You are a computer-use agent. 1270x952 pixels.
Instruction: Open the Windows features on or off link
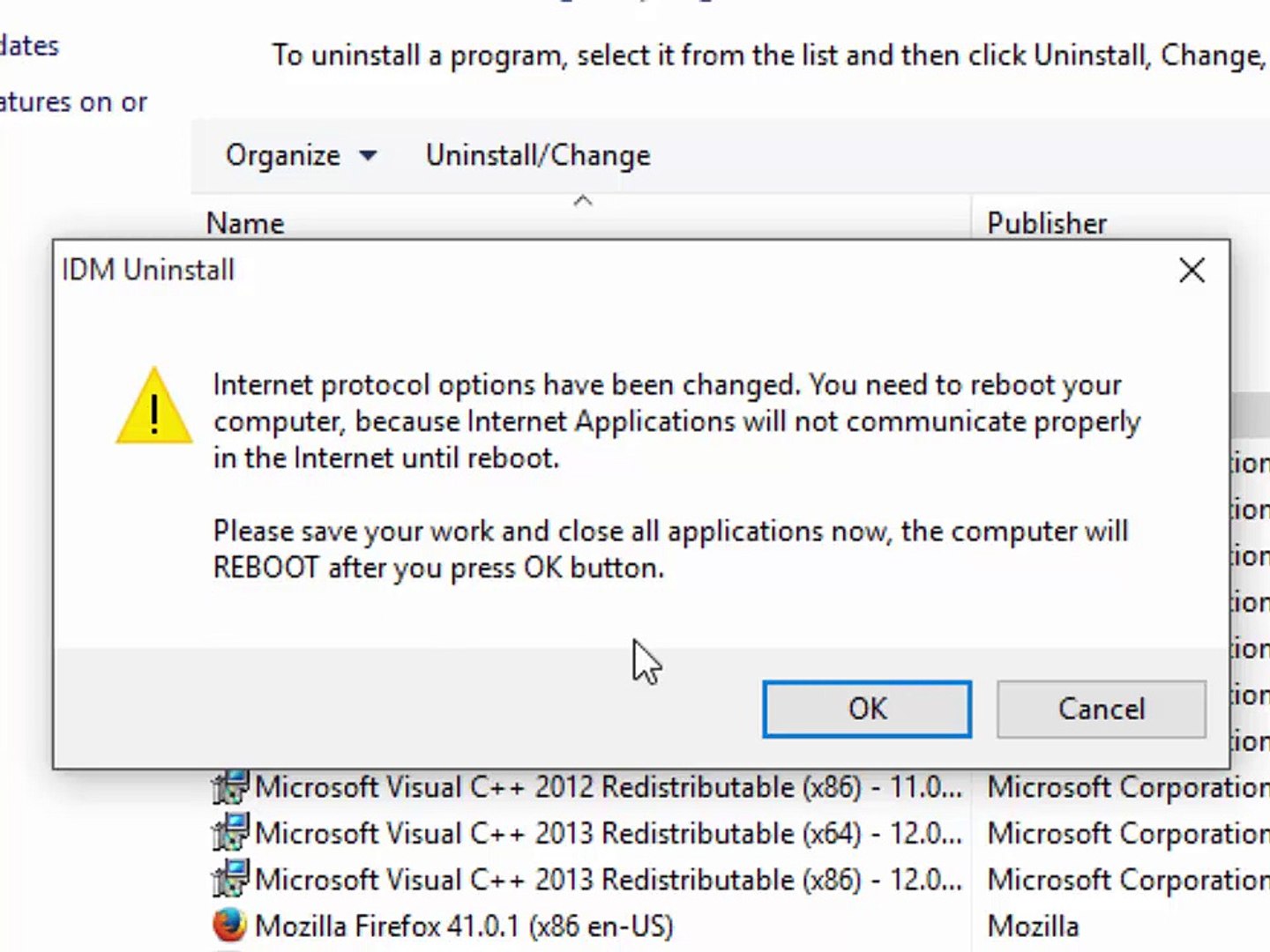tap(73, 102)
